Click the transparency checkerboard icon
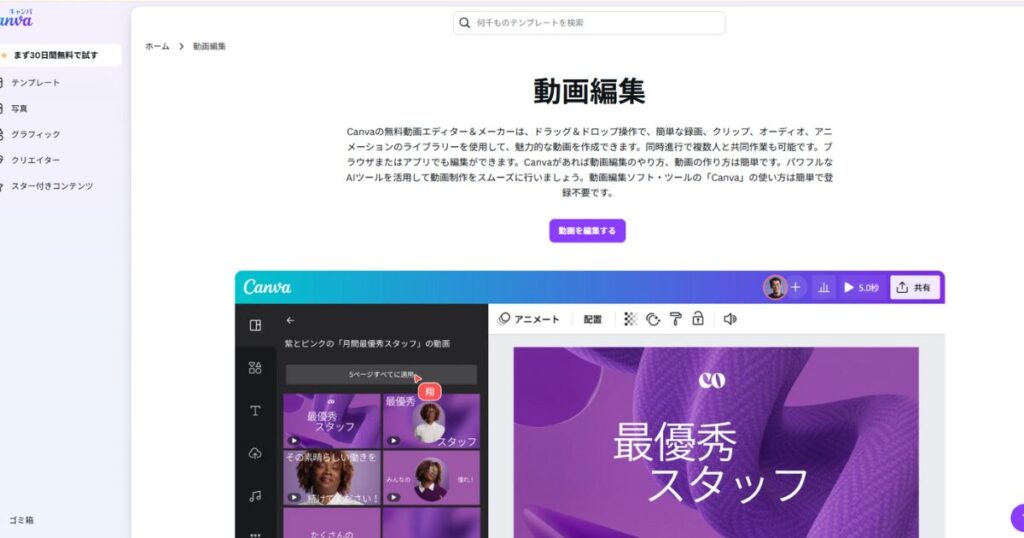The height and width of the screenshot is (538, 1024). click(x=630, y=319)
